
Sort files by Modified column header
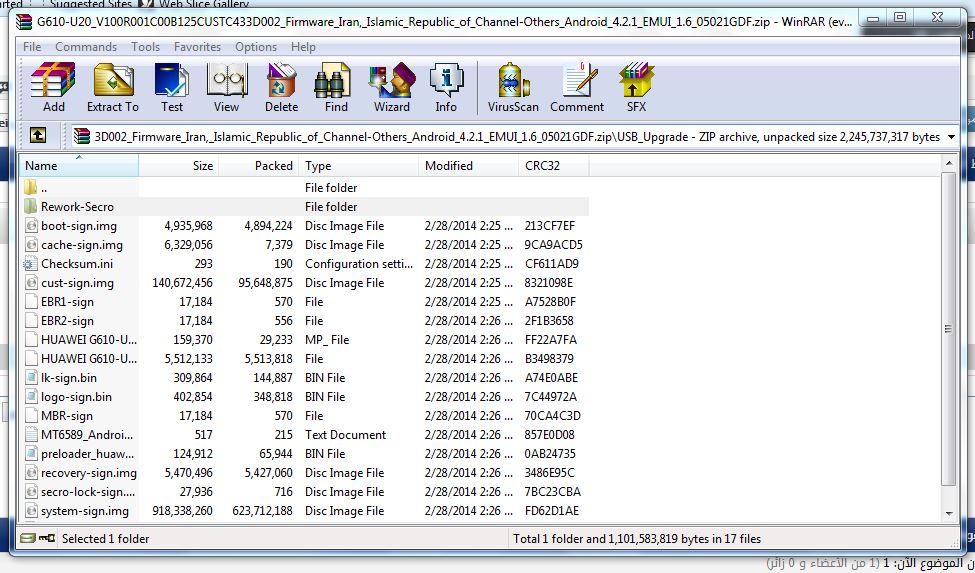click(x=468, y=165)
